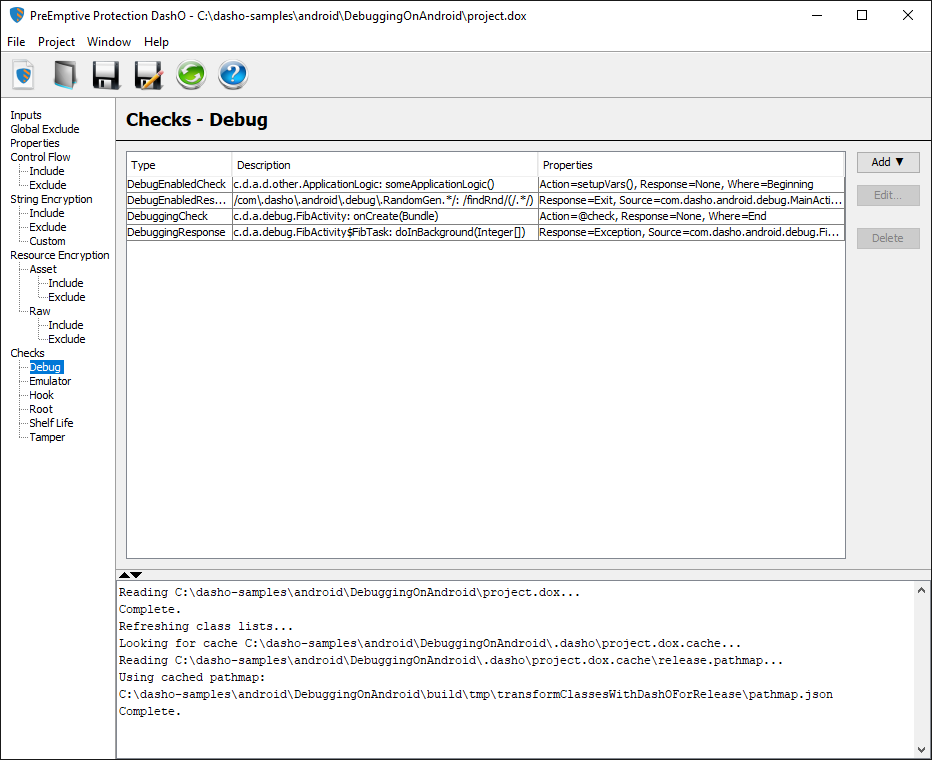Open the Project menu

56,42
